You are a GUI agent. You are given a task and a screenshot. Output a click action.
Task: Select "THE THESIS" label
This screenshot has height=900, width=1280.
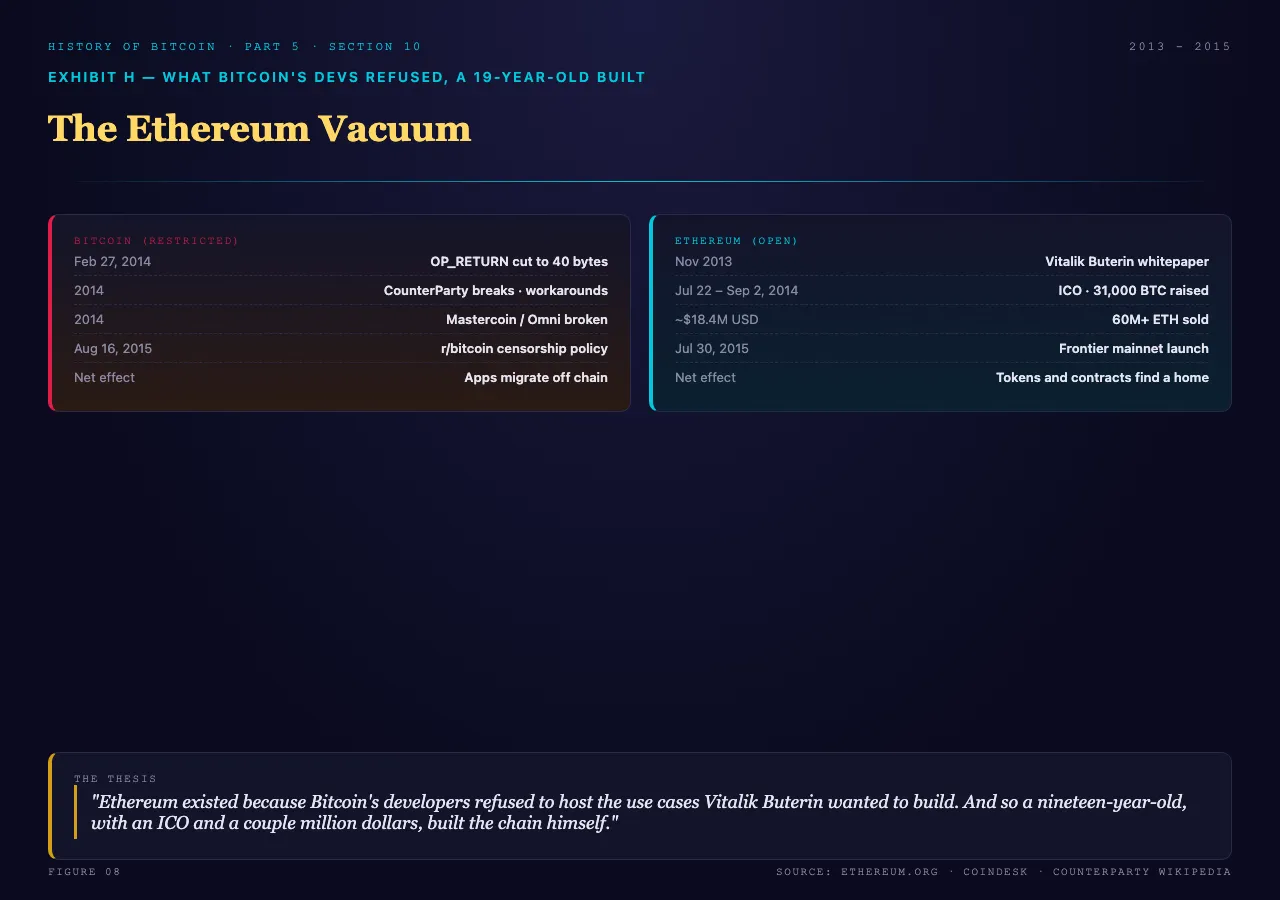click(x=115, y=779)
